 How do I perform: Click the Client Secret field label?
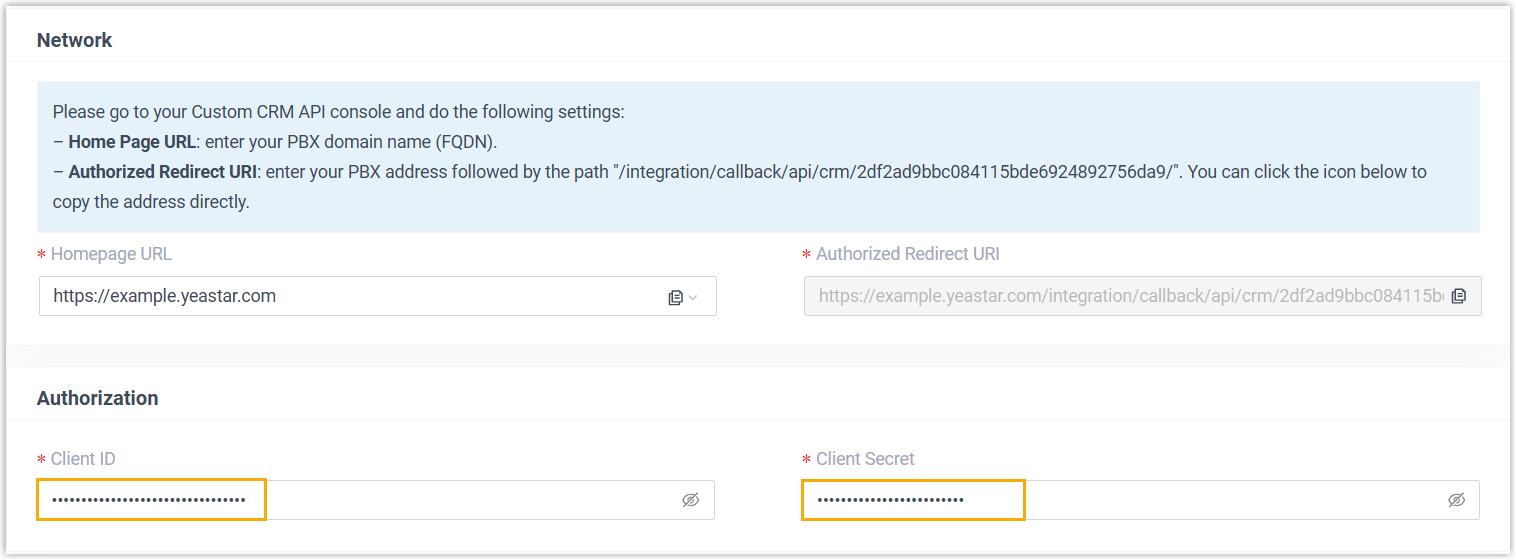865,459
